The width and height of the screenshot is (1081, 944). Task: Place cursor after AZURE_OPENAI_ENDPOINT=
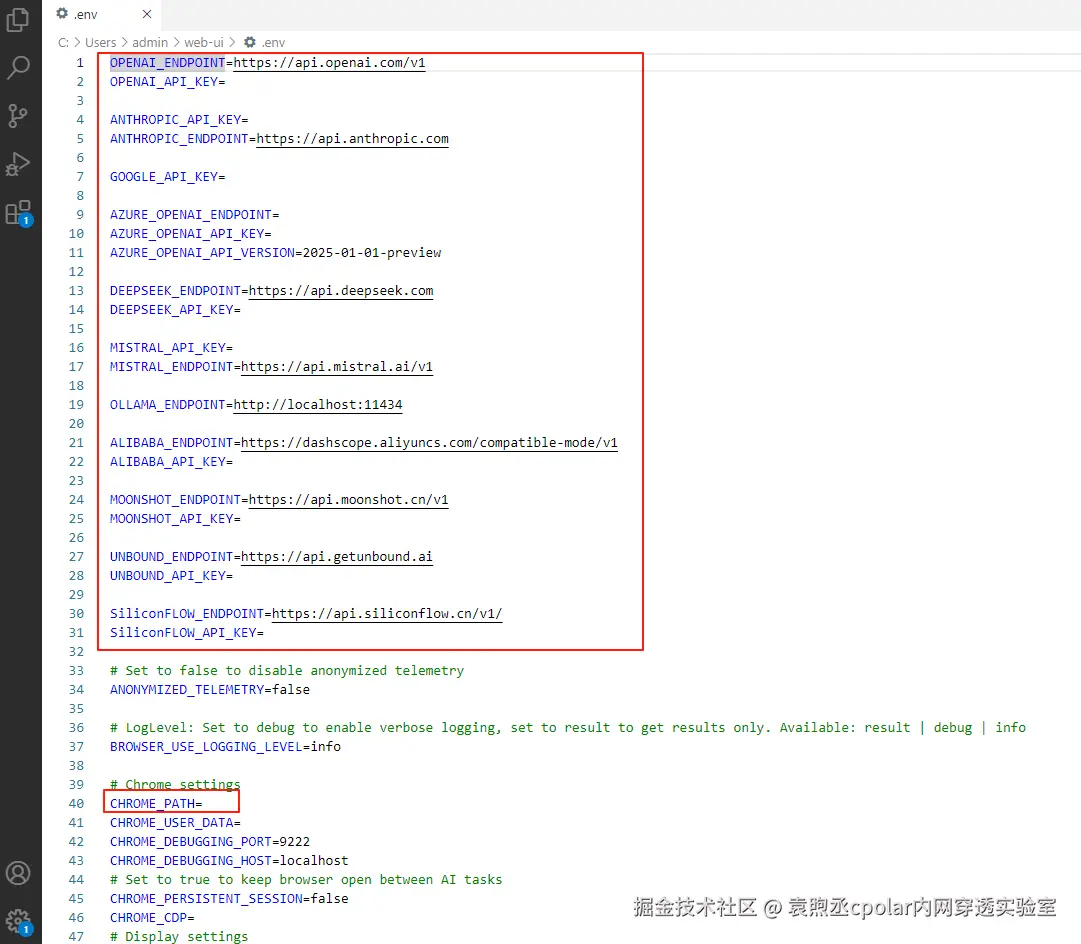280,214
